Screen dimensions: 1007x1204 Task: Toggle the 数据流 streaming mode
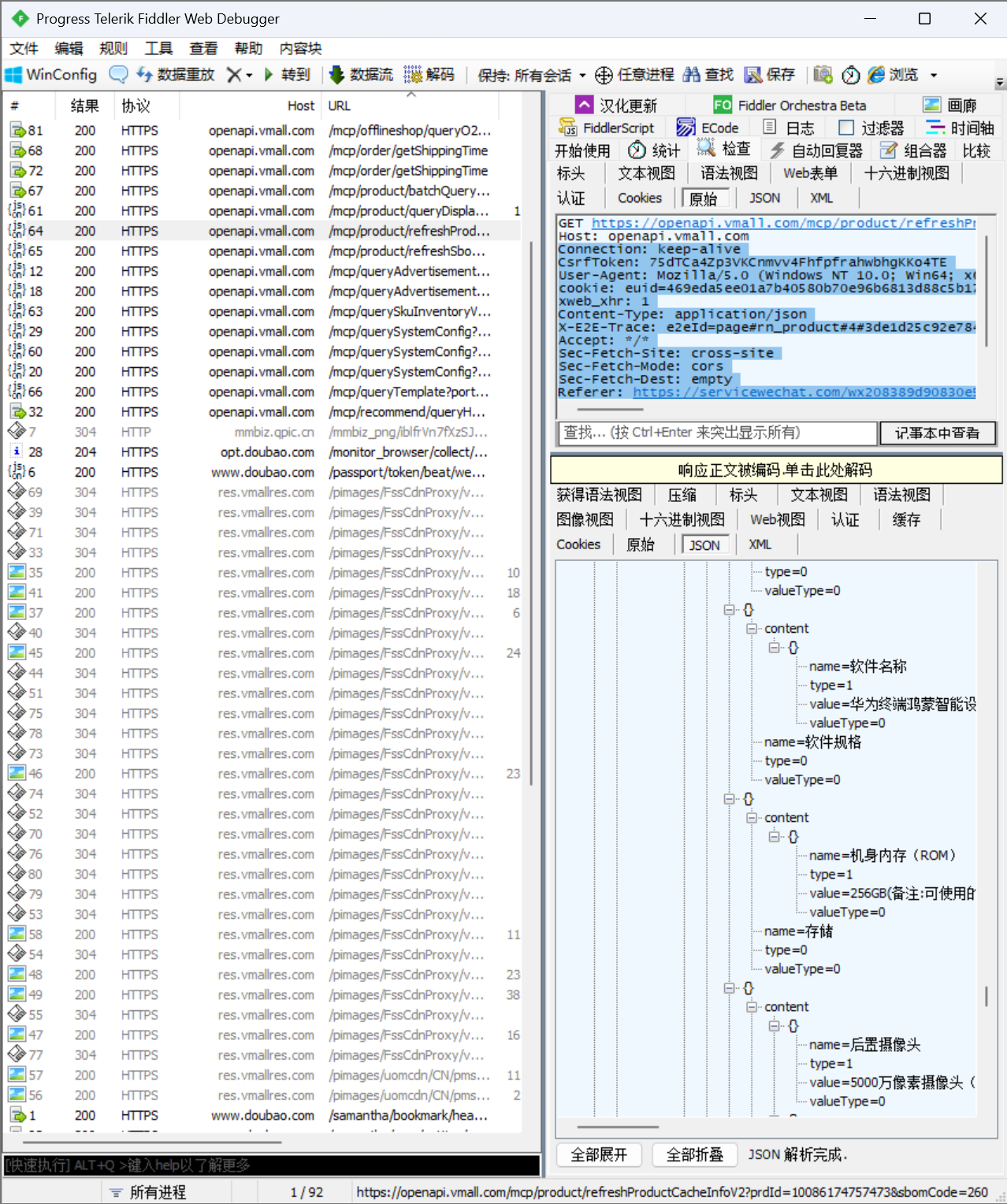pos(361,75)
